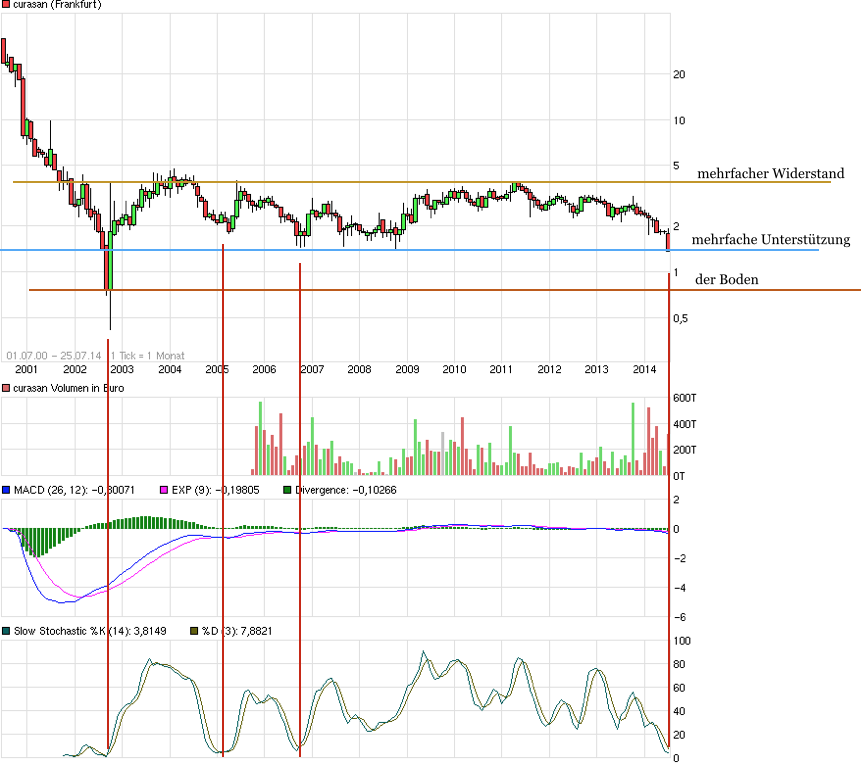Click the 2002 x-axis year label
Image resolution: width=861 pixels, height=764 pixels.
click(75, 369)
